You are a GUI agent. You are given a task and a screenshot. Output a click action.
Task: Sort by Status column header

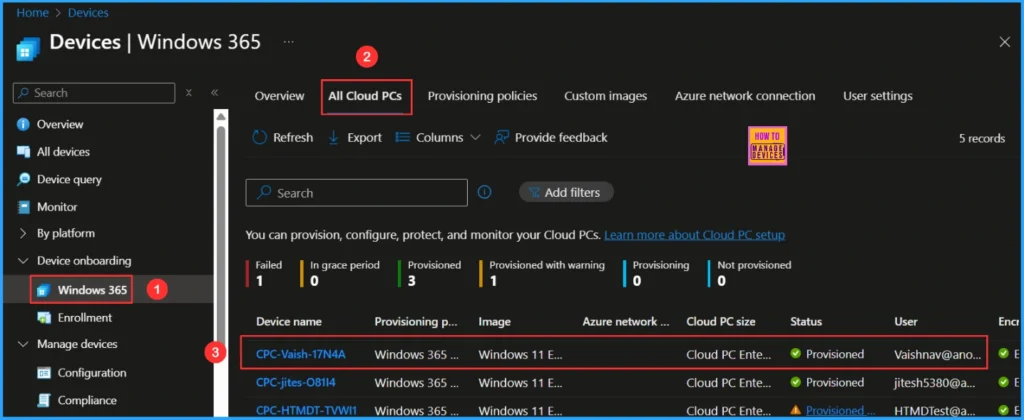(806, 321)
